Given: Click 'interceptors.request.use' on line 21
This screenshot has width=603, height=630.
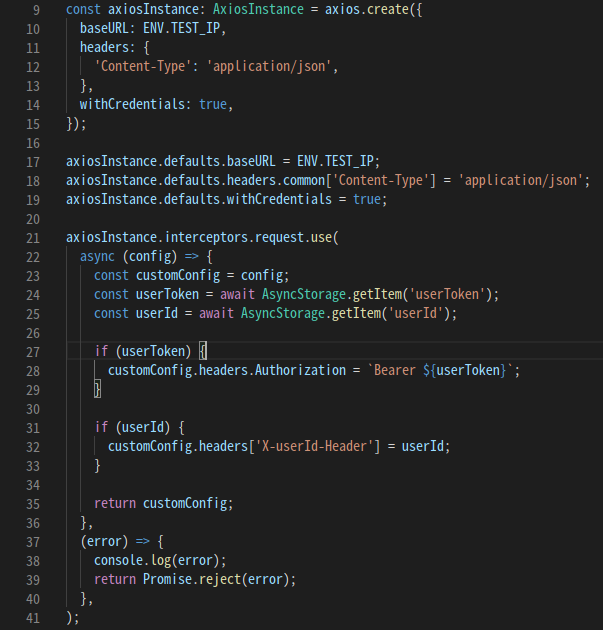Looking at the screenshot, I should (x=248, y=237).
